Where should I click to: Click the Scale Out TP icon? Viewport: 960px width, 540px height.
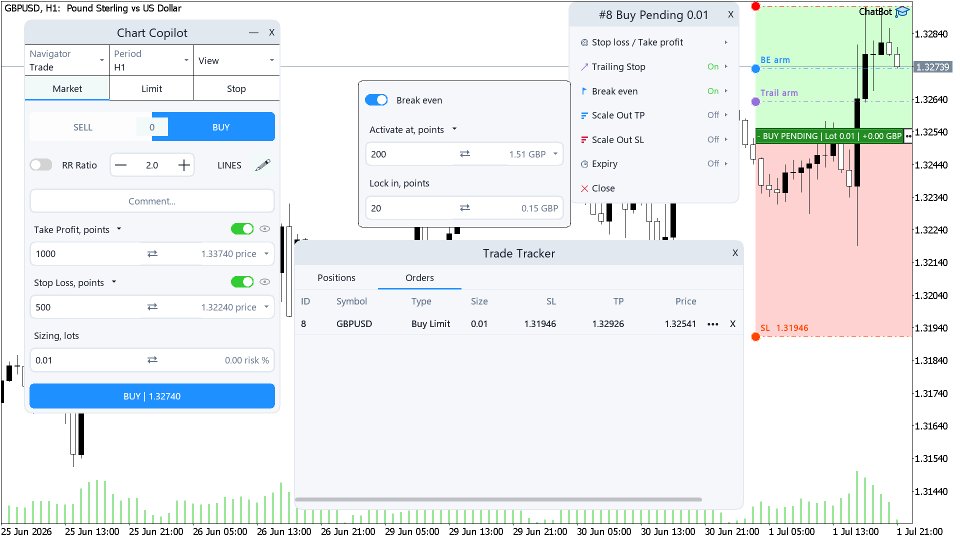point(584,115)
